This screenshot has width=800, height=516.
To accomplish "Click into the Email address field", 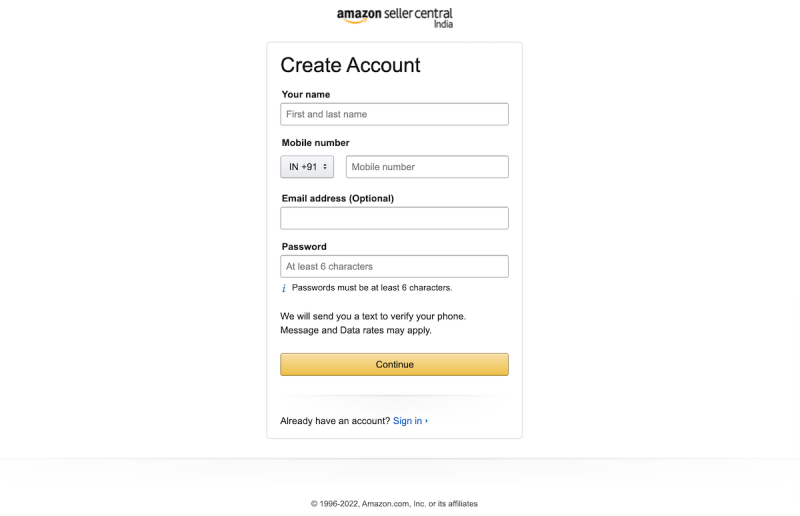I will (394, 218).
